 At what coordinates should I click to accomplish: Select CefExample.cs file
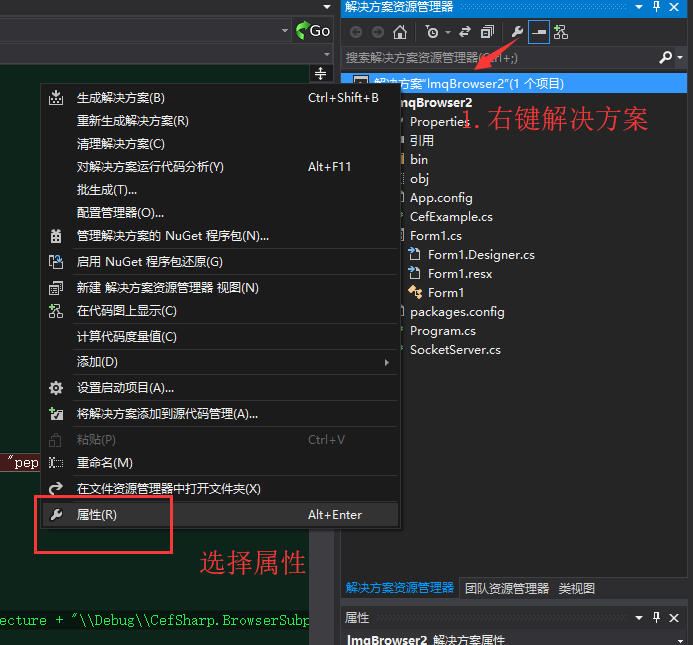(451, 217)
